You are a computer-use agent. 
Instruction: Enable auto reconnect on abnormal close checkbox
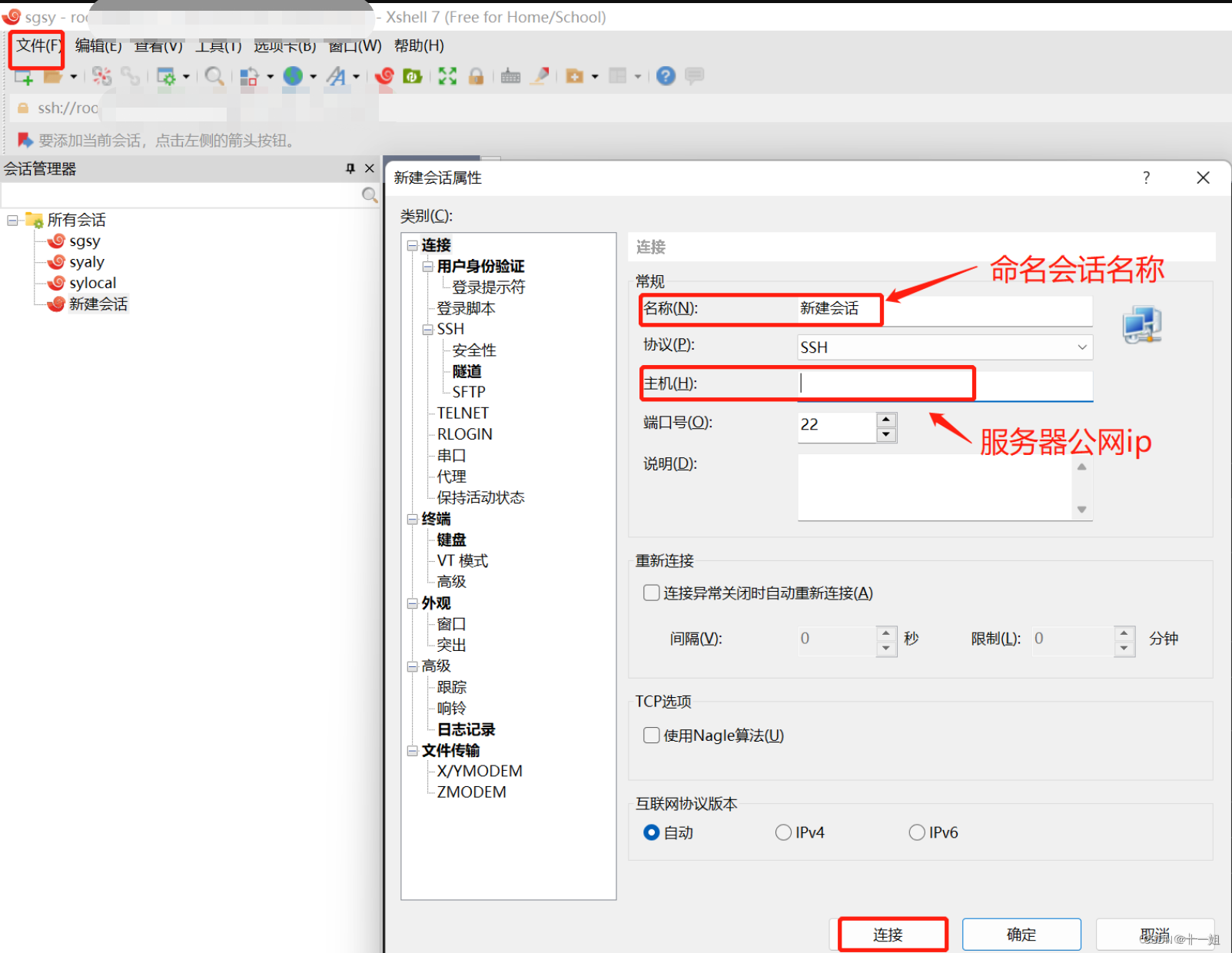coord(652,593)
